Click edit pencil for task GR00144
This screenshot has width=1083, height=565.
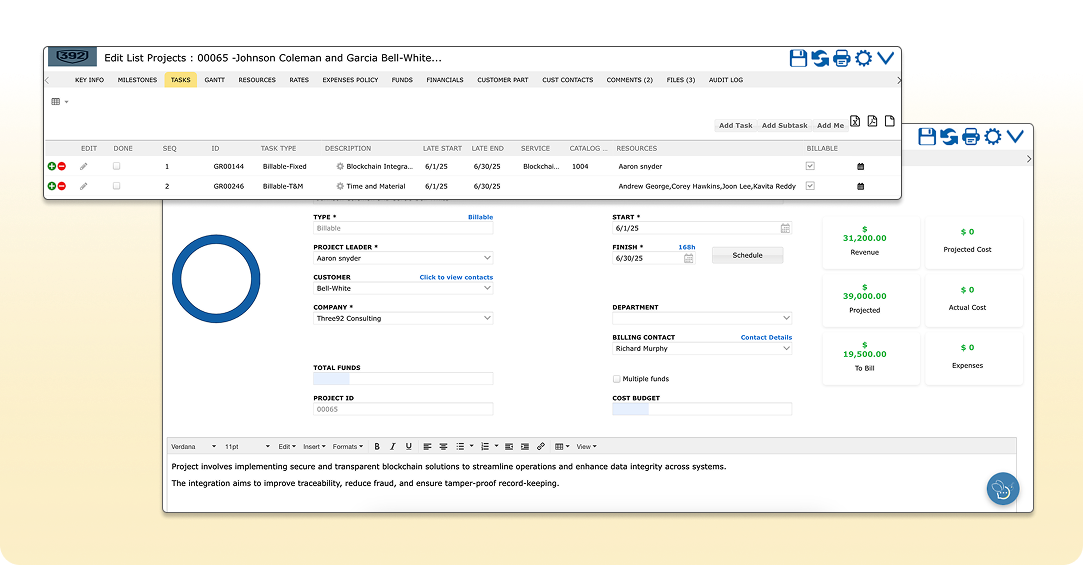pos(84,166)
